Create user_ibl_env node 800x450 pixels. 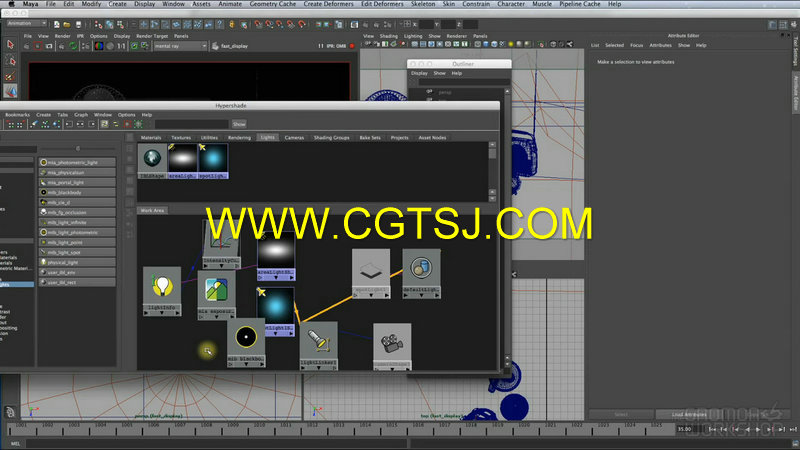click(77, 272)
